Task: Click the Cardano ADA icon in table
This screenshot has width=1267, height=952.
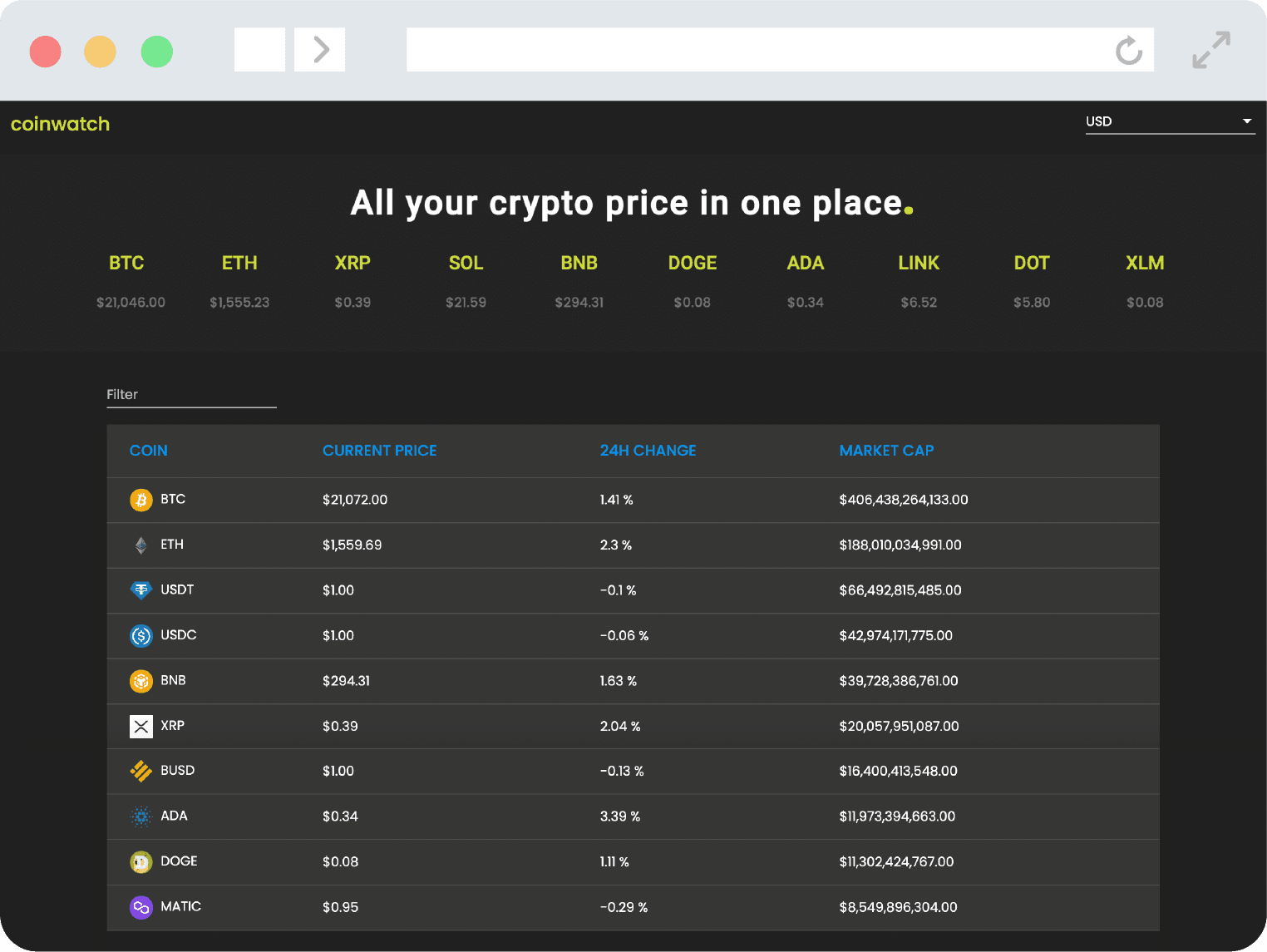Action: [x=141, y=816]
